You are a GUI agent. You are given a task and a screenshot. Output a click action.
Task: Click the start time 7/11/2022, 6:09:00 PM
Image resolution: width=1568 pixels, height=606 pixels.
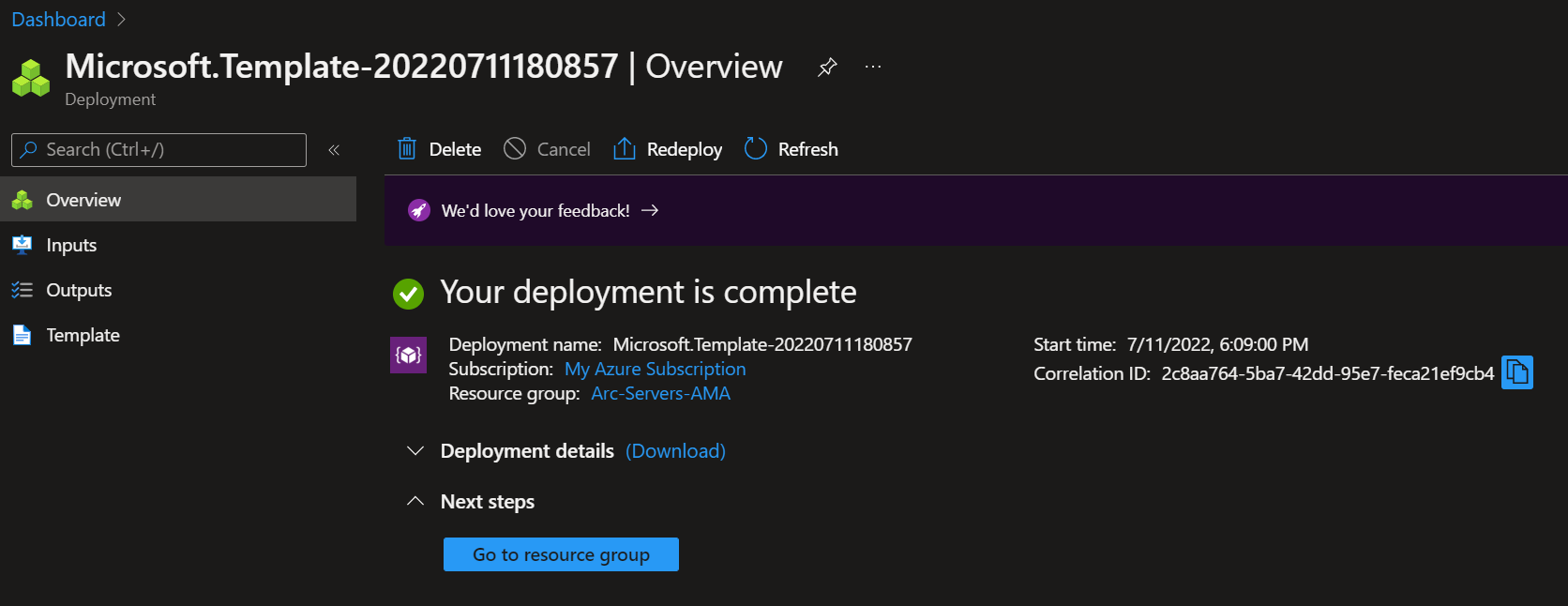[1217, 344]
